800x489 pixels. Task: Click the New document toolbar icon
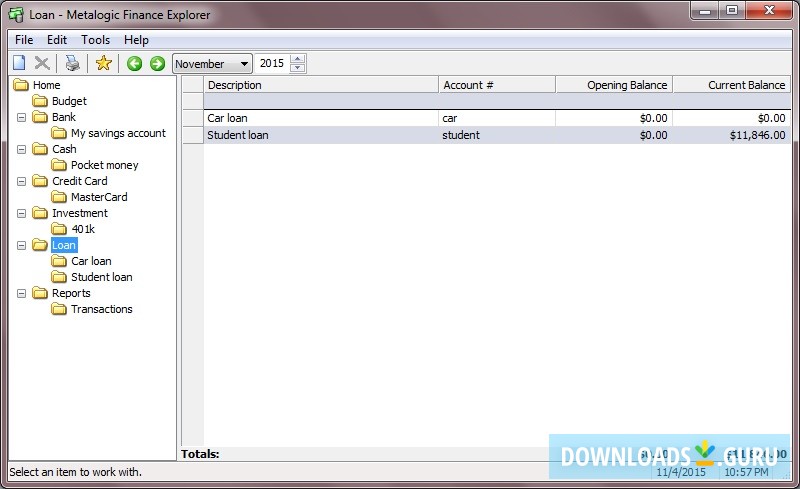tap(19, 63)
